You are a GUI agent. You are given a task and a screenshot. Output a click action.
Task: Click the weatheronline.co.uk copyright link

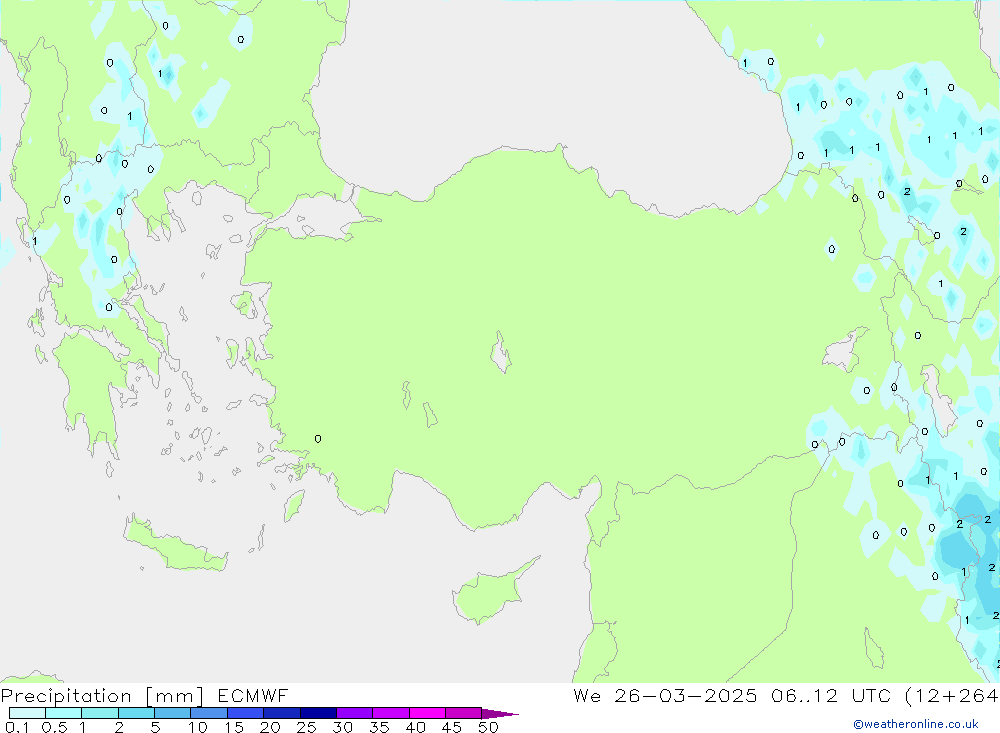[916, 724]
